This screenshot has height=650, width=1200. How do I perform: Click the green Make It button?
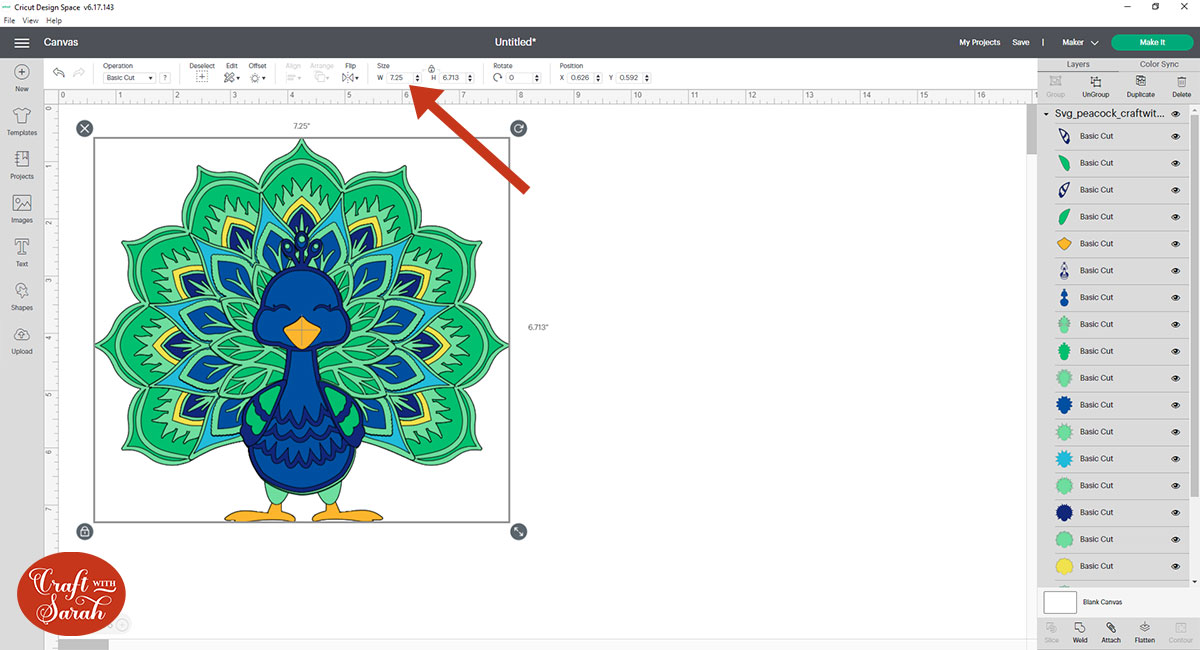point(1152,42)
